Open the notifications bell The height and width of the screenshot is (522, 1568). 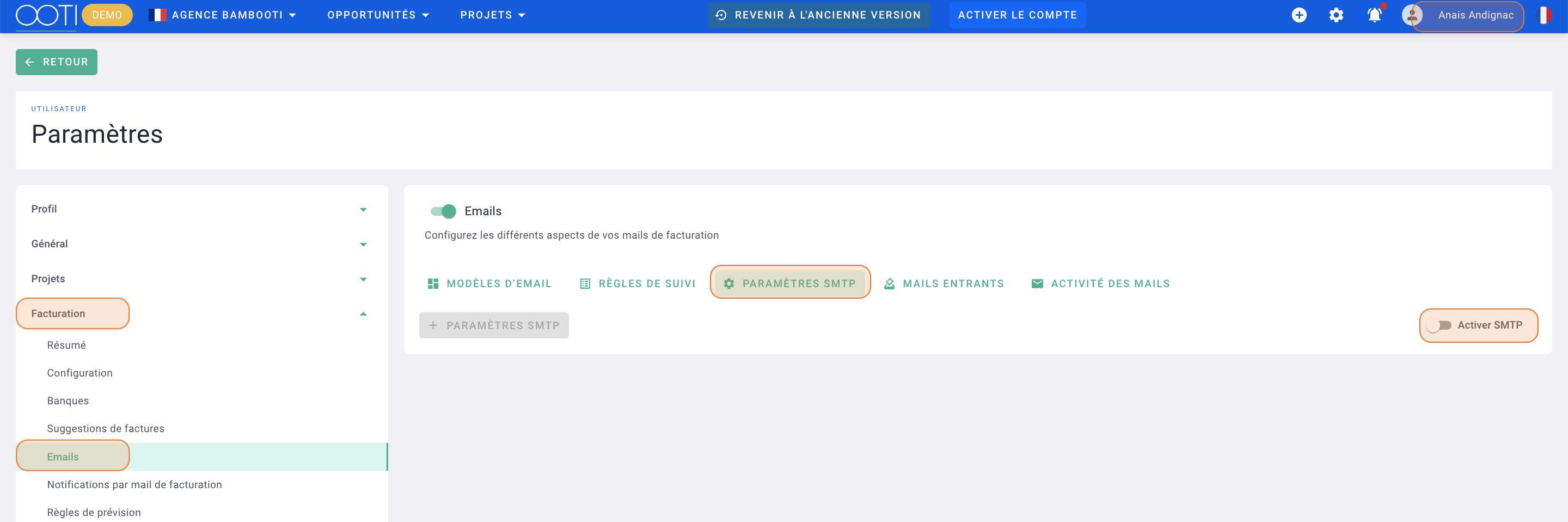click(x=1374, y=15)
